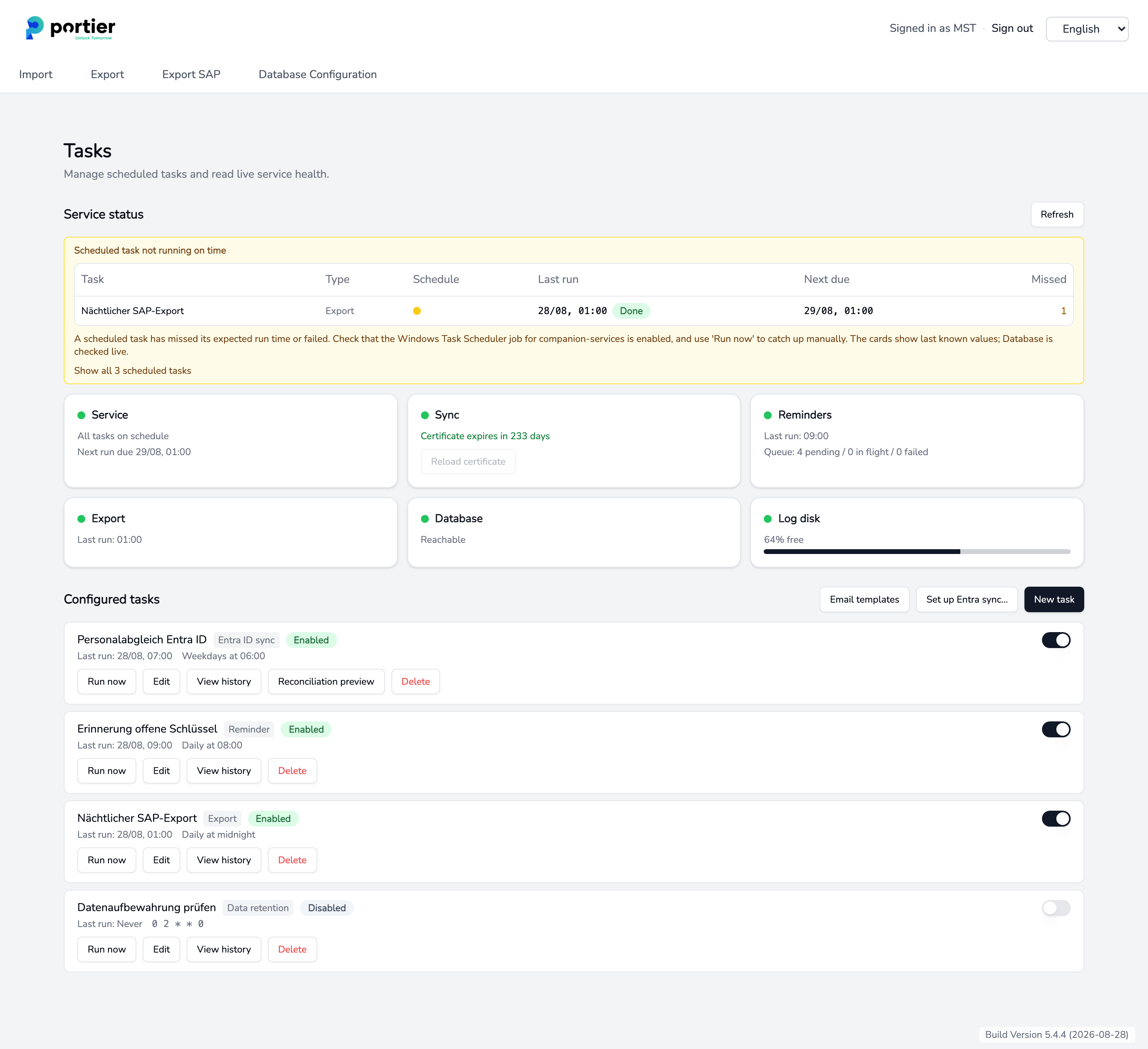Click the Nächtlicher SAP-Export row in status table
Viewport: 1148px width, 1049px height.
574,311
